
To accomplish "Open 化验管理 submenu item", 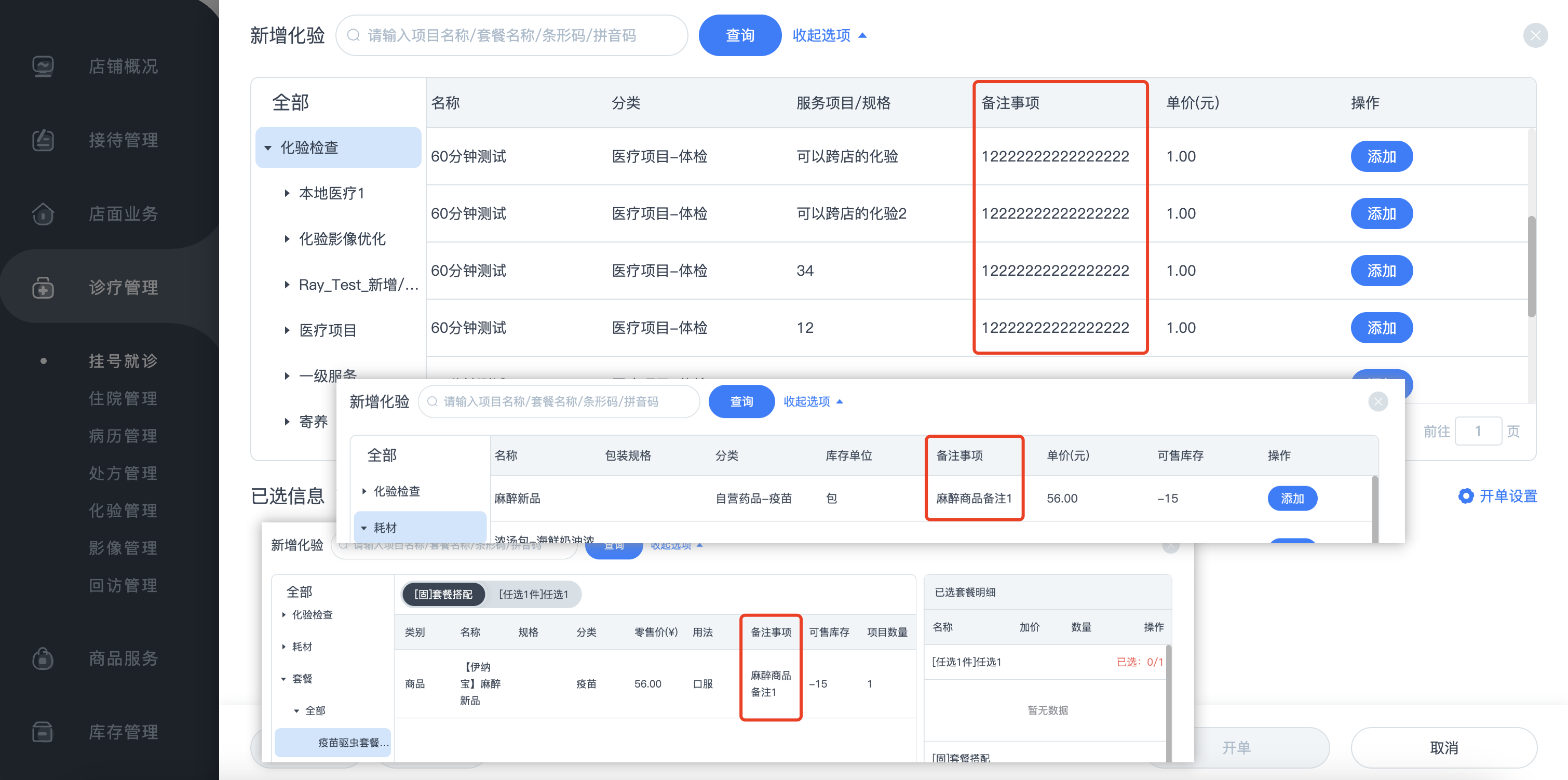I will (123, 510).
